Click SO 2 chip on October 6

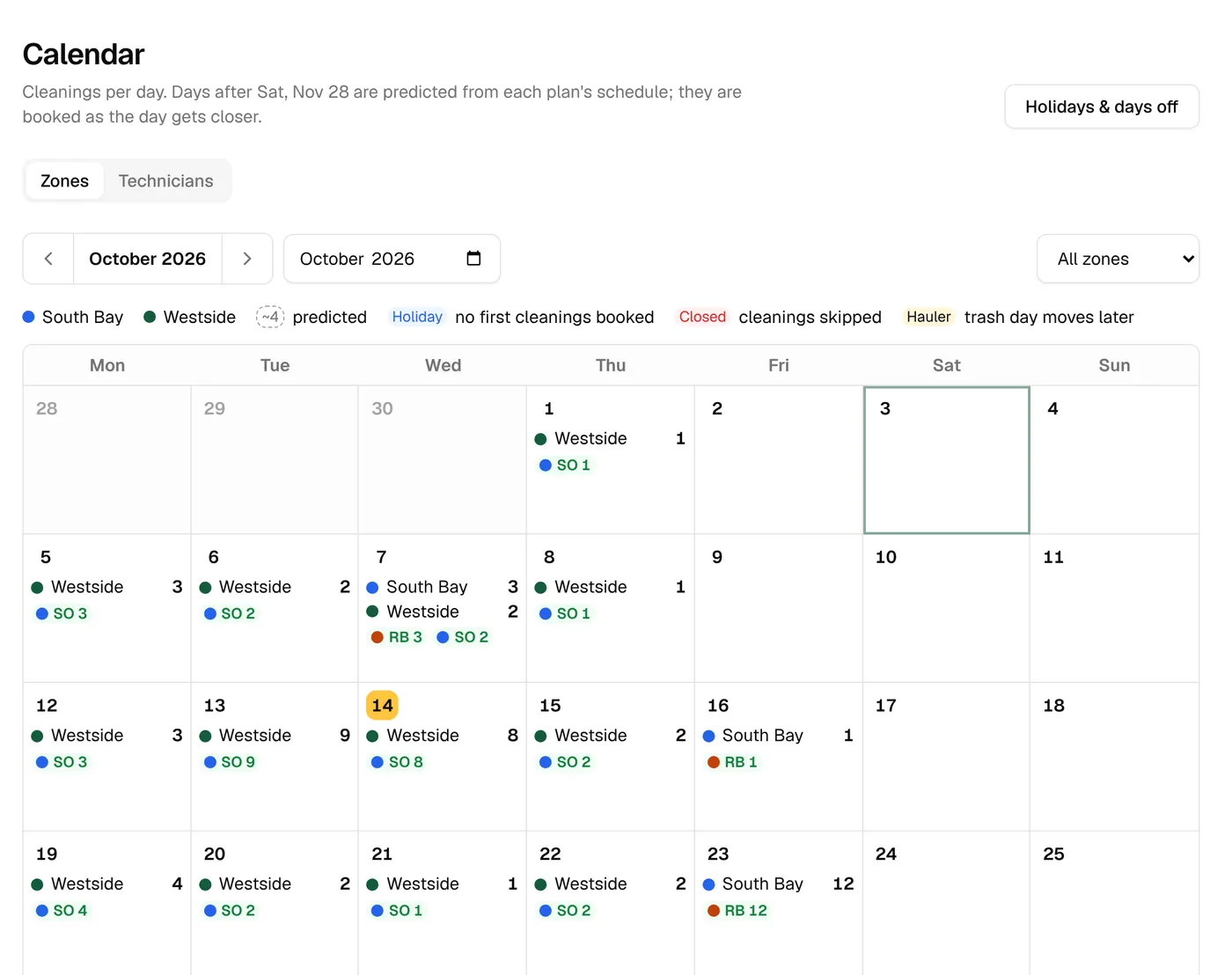click(230, 613)
